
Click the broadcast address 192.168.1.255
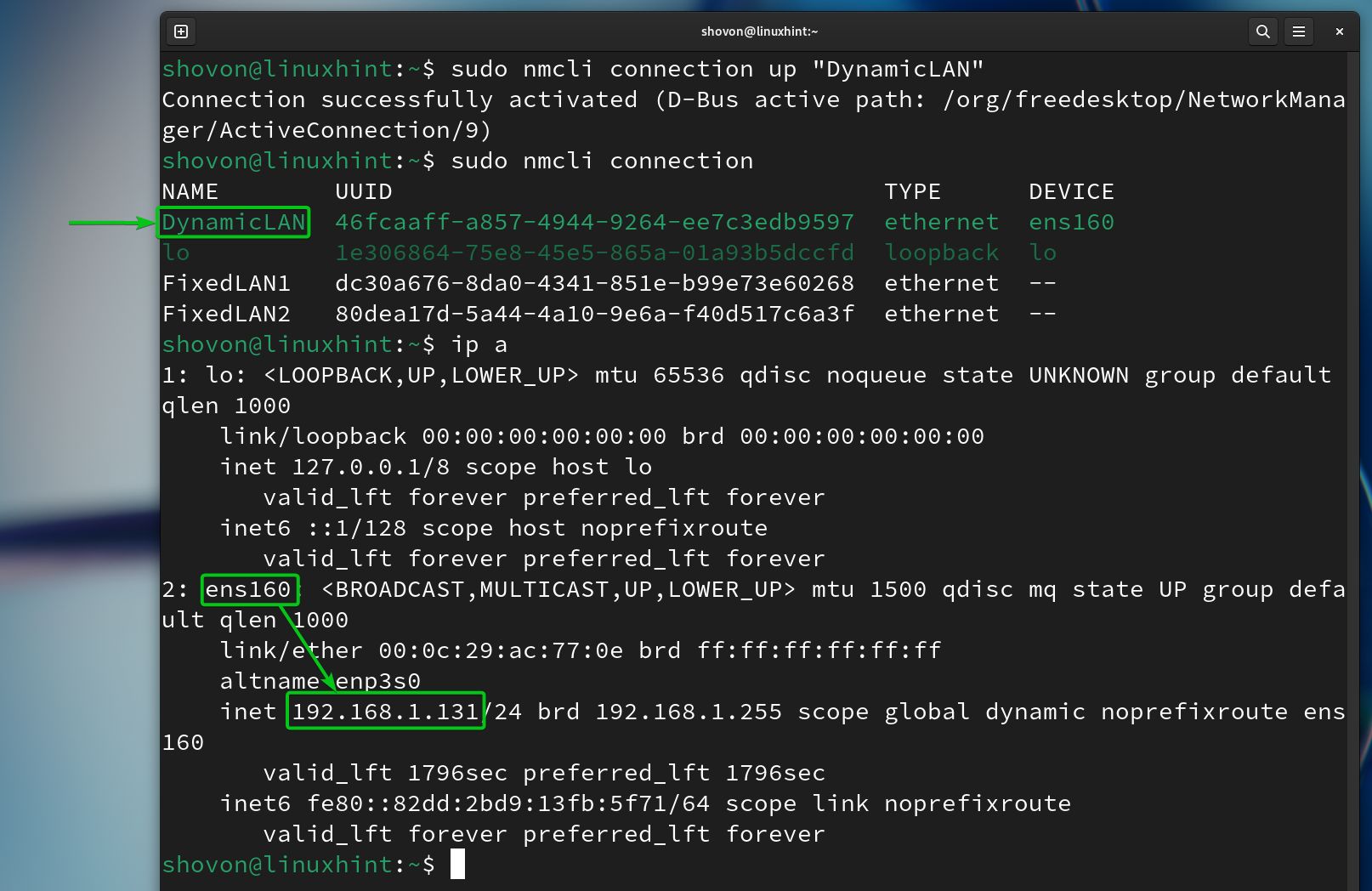coord(689,712)
